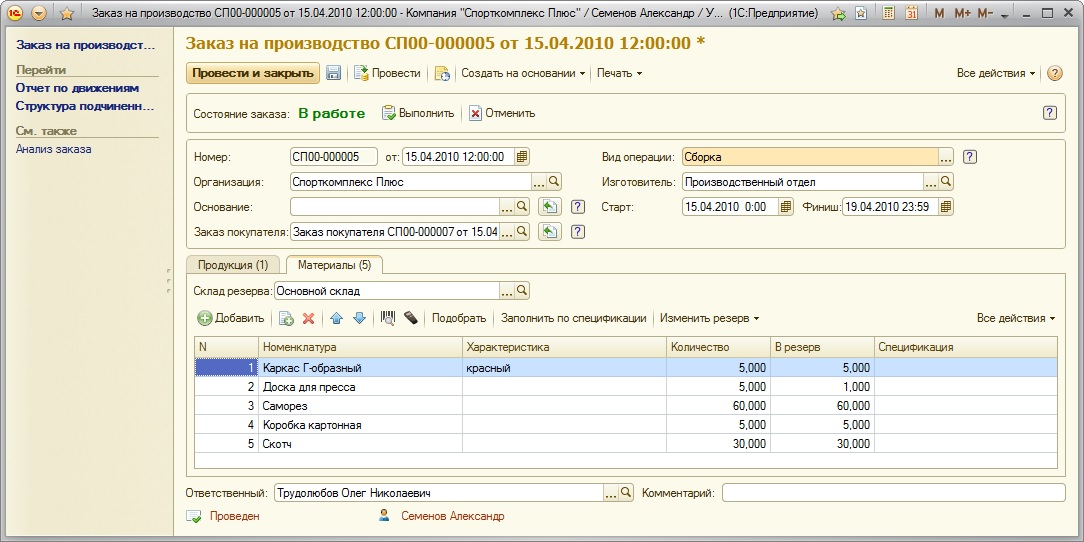Select the Саморез row in materials table
1084x542 pixels.
coord(360,406)
